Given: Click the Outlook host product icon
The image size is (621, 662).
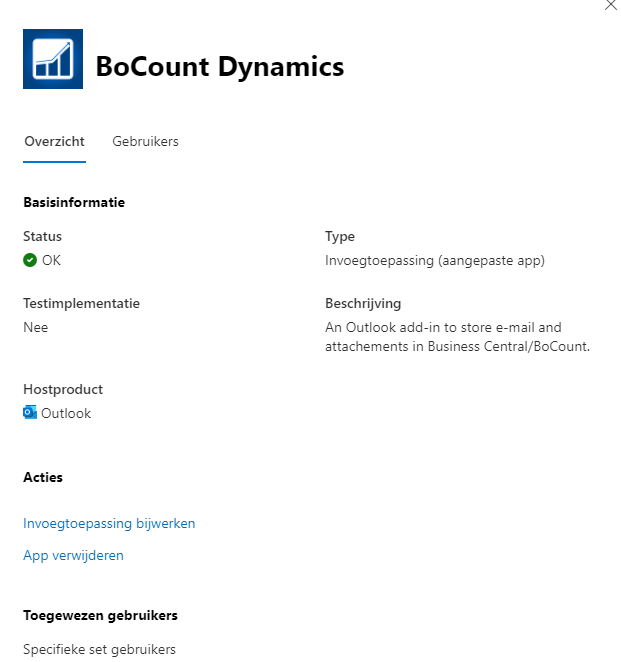Looking at the screenshot, I should point(30,412).
